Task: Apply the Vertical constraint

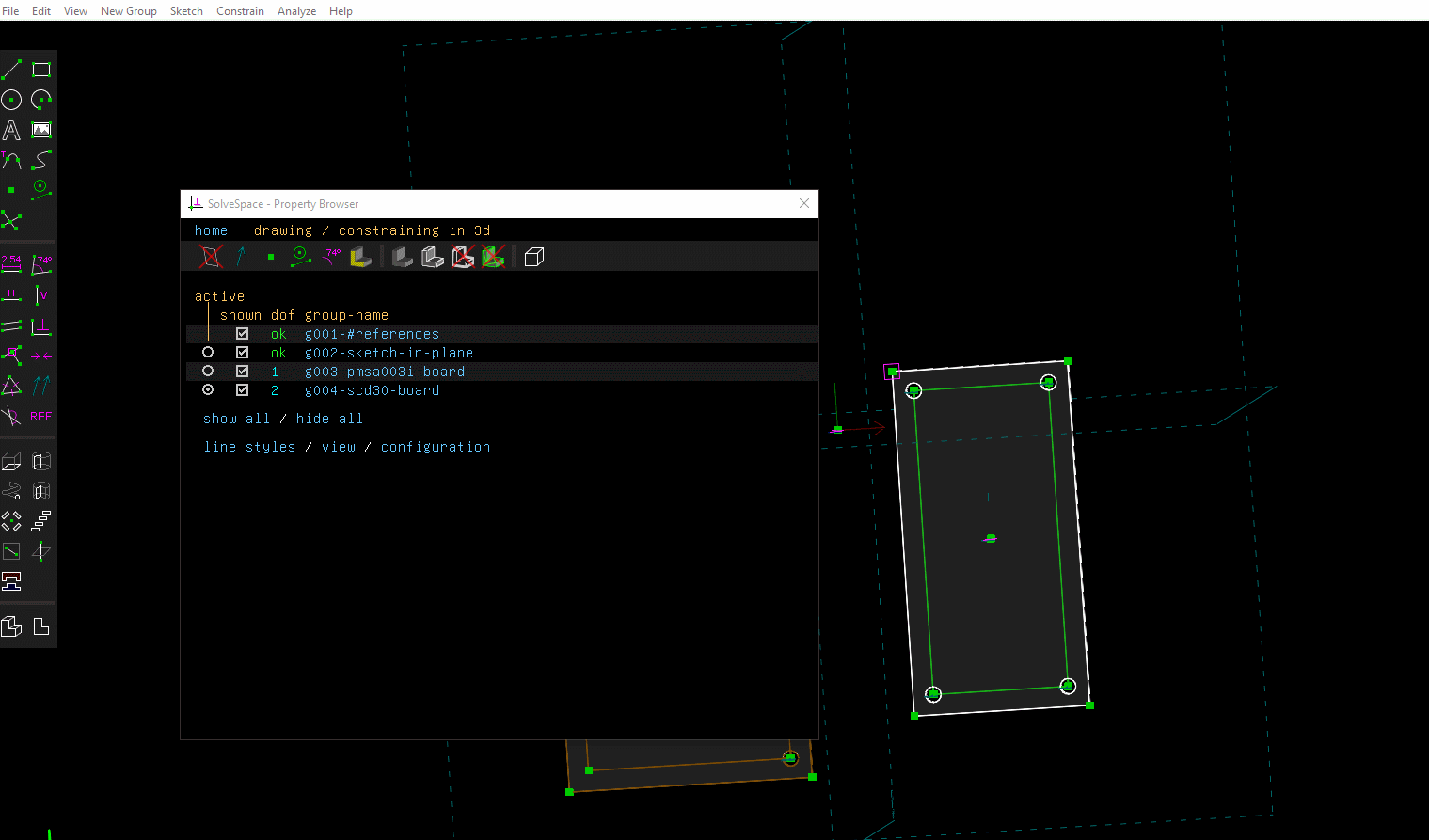Action: click(x=40, y=294)
